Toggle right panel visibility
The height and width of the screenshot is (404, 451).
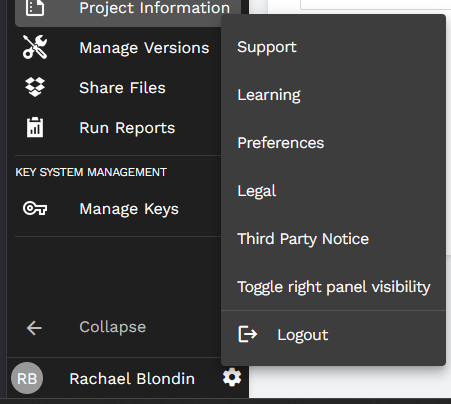pos(333,287)
